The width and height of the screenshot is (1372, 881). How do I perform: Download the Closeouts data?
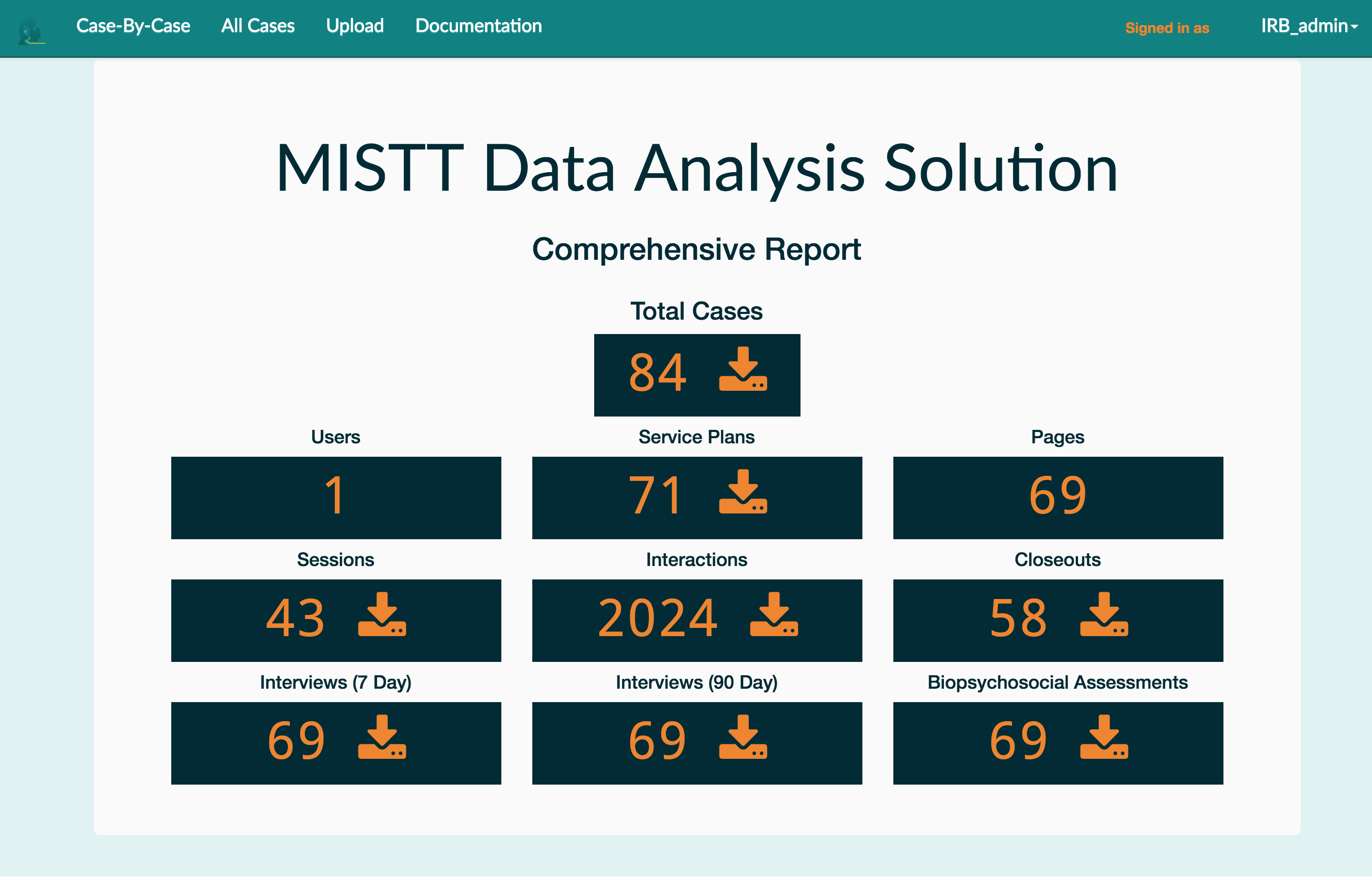[1104, 615]
